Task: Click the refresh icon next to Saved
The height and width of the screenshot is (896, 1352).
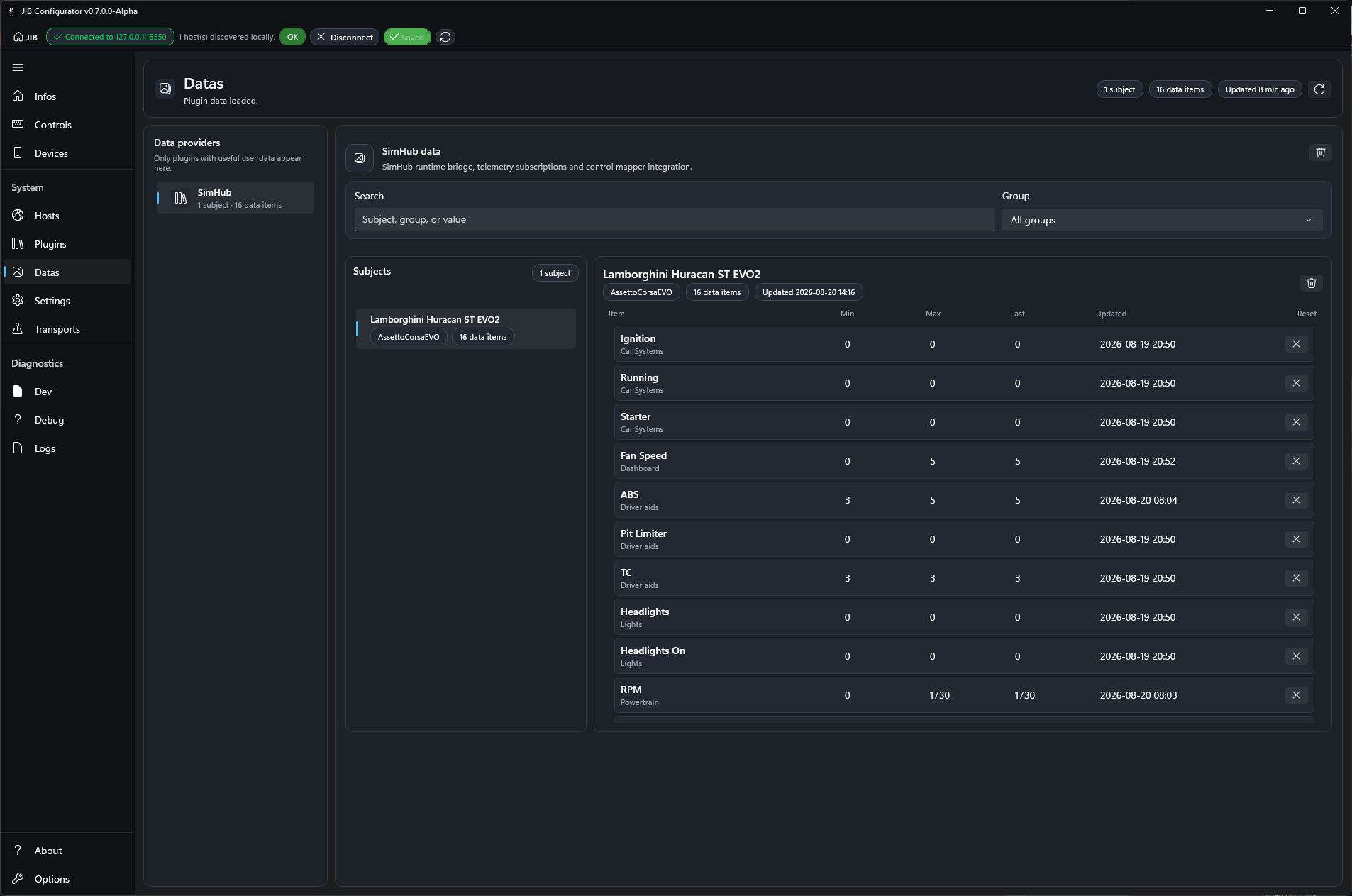Action: pos(445,37)
